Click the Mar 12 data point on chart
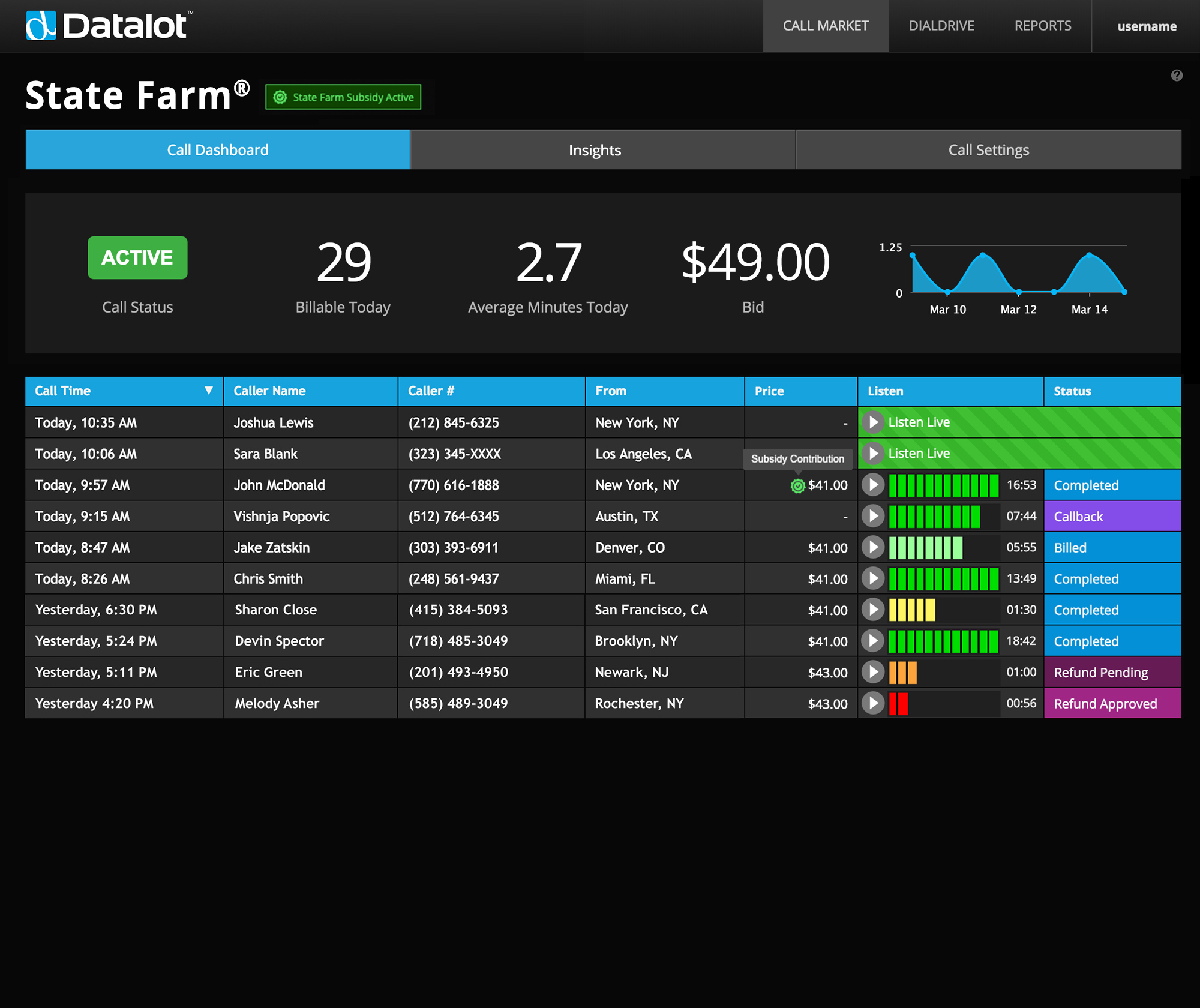 coord(1018,292)
